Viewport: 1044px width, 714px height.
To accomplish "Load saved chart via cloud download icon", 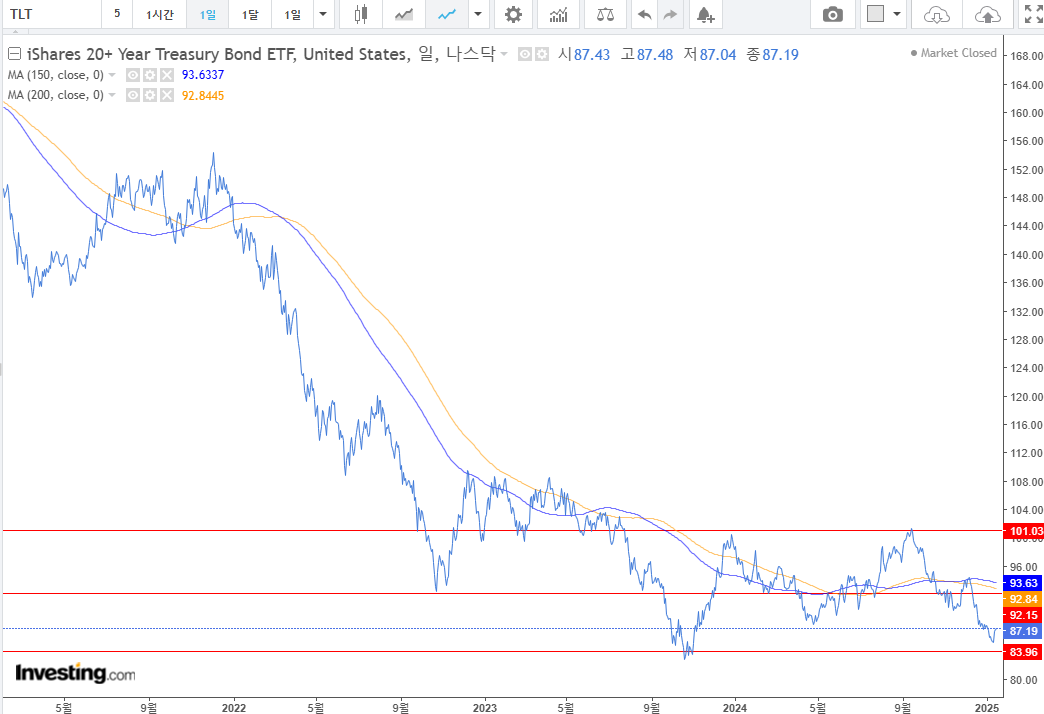I will pyautogui.click(x=936, y=14).
